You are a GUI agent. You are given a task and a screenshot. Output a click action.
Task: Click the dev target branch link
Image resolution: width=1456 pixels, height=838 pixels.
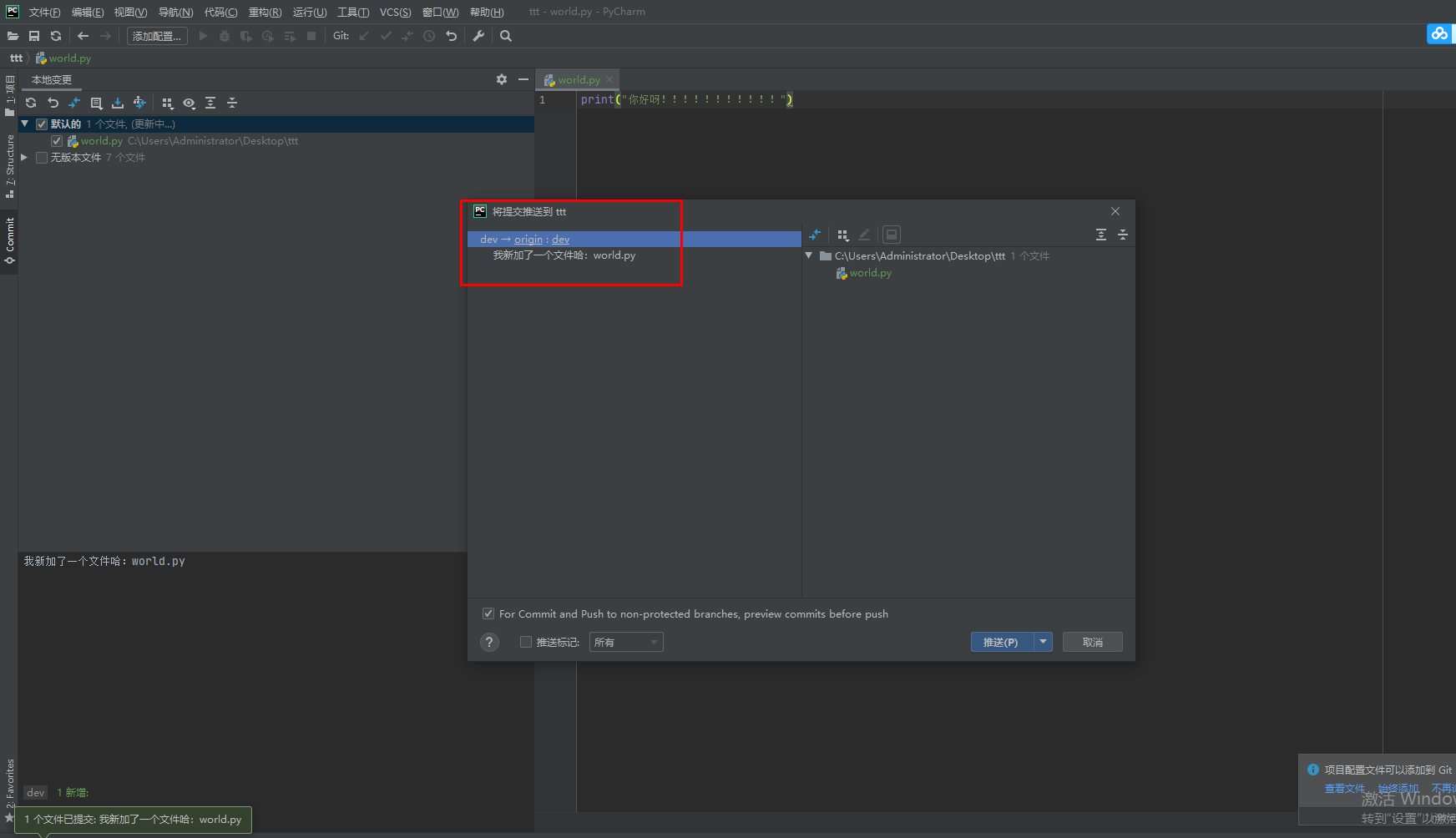pos(561,240)
